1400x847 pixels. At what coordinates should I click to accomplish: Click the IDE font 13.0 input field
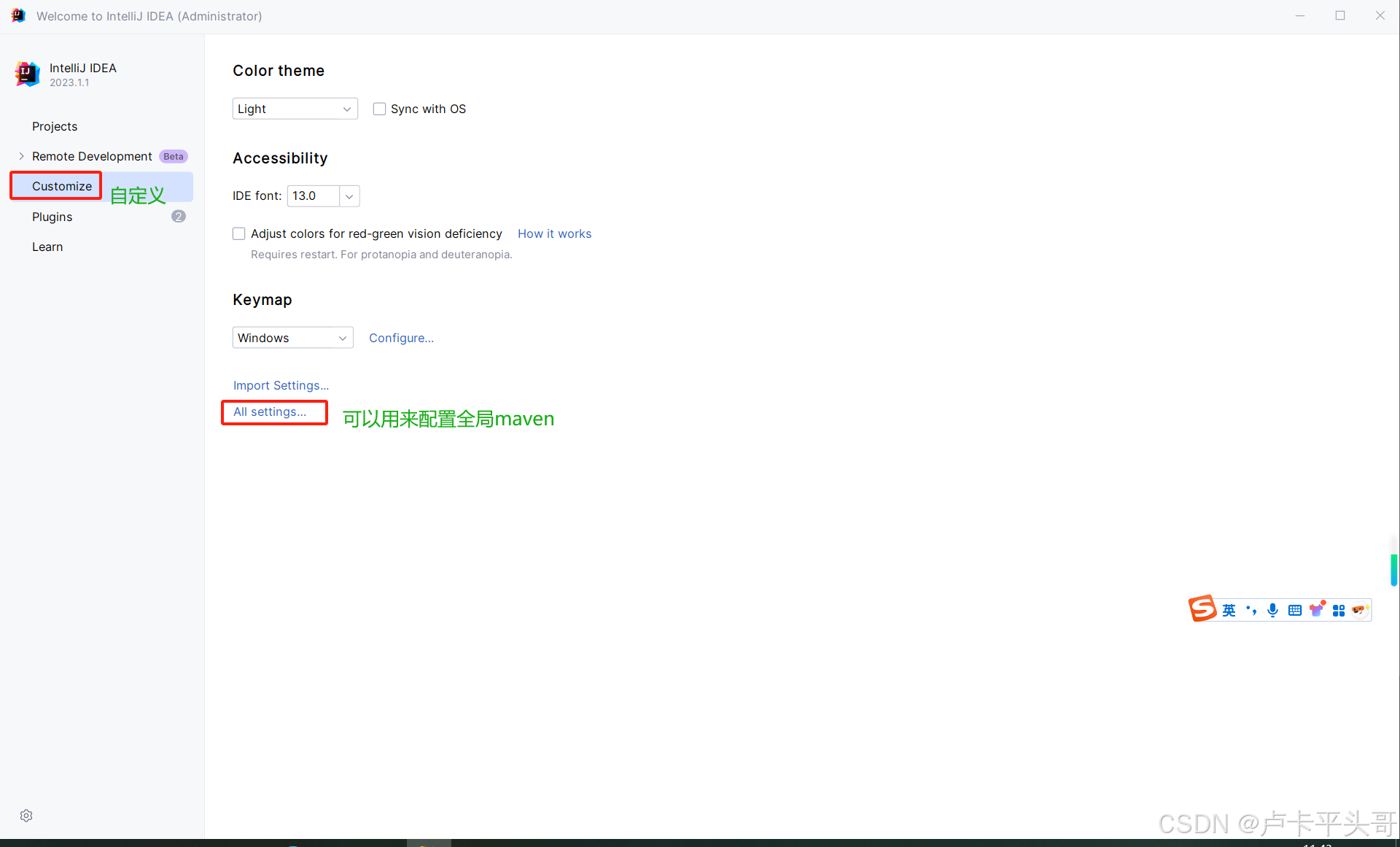314,196
